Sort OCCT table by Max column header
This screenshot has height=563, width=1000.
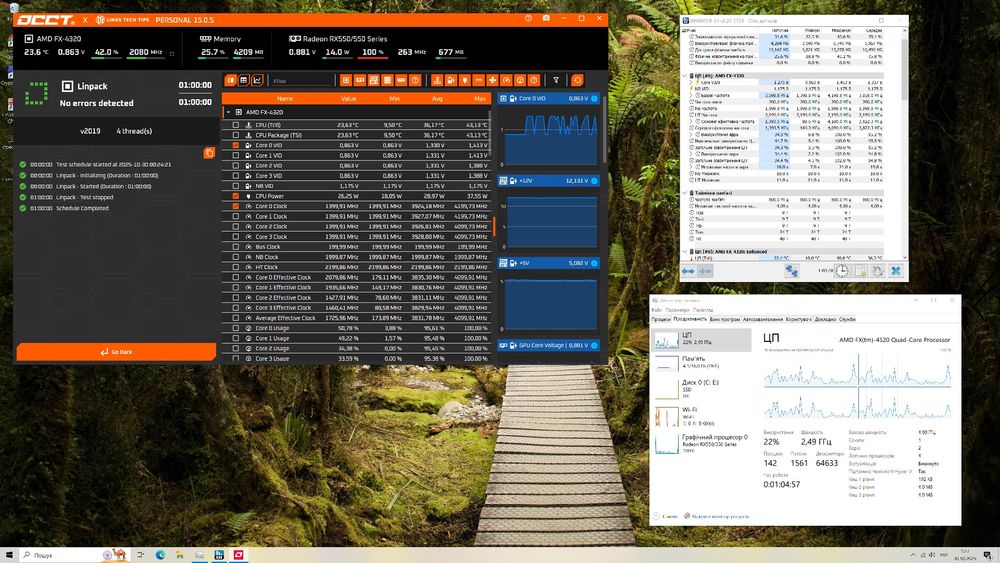point(480,99)
